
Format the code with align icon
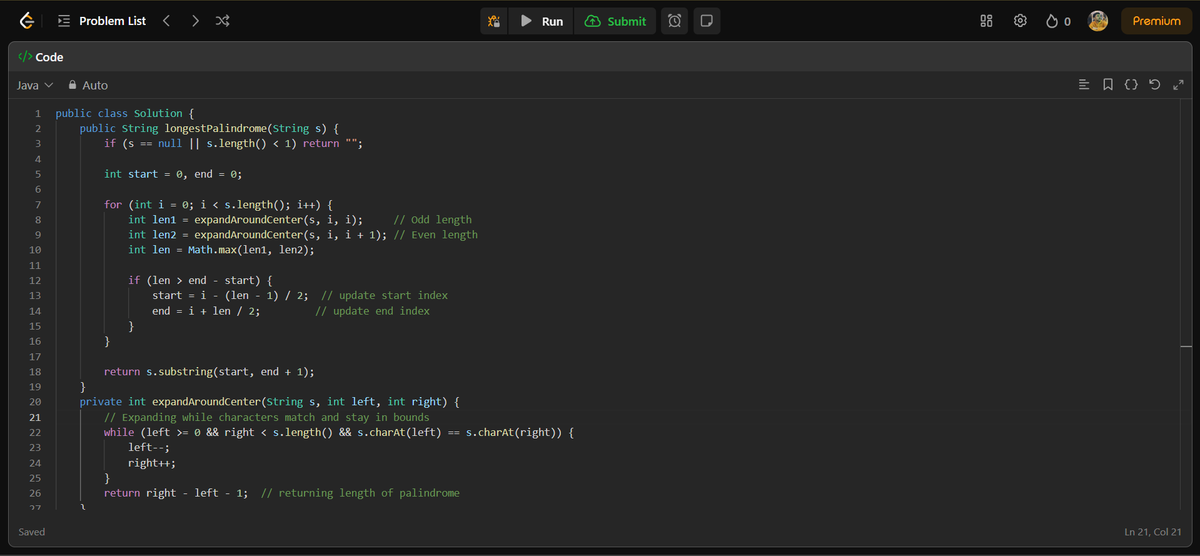[x=1083, y=85]
